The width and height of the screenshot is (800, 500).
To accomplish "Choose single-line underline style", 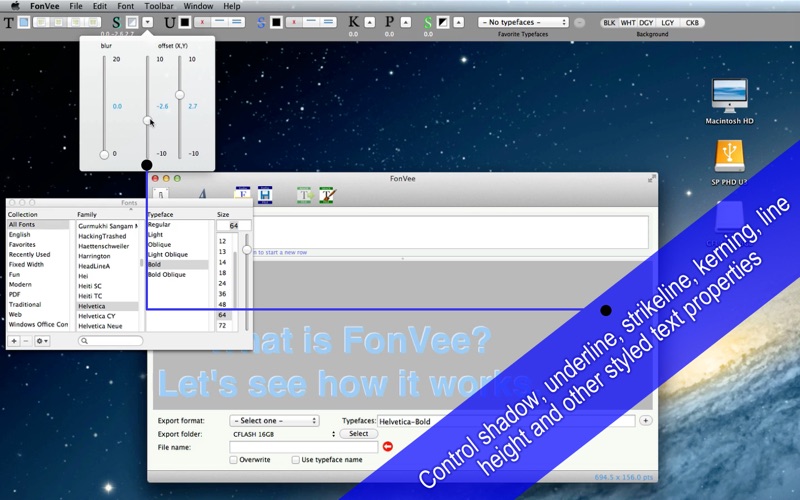I will [x=220, y=22].
